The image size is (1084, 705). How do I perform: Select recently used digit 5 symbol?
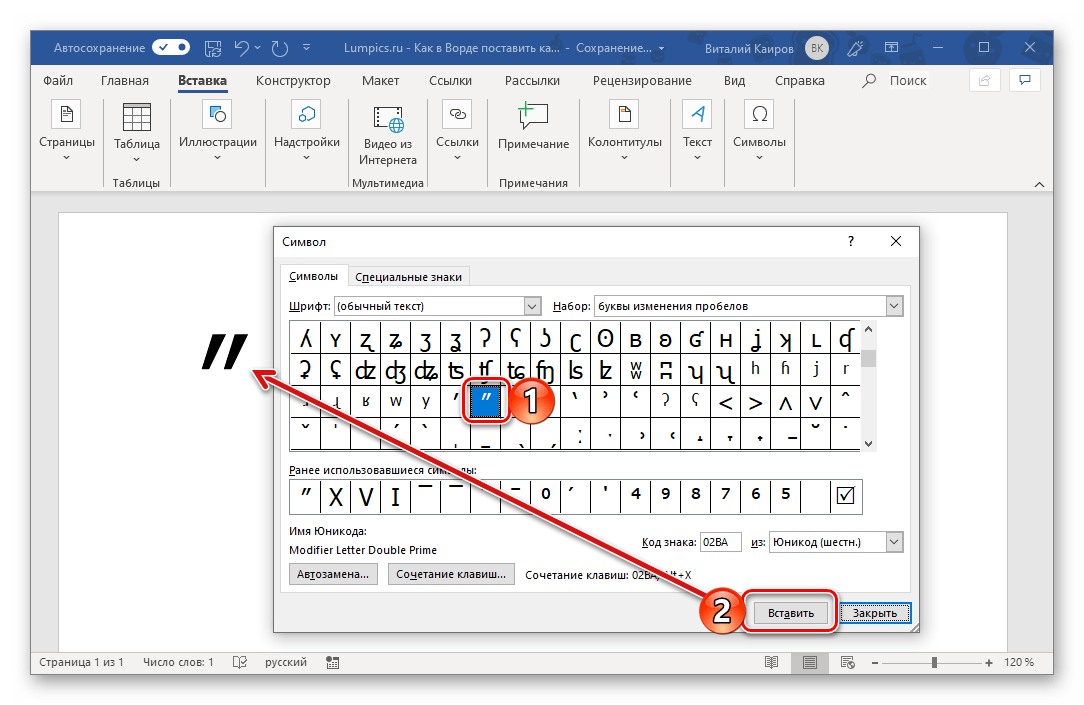point(785,496)
